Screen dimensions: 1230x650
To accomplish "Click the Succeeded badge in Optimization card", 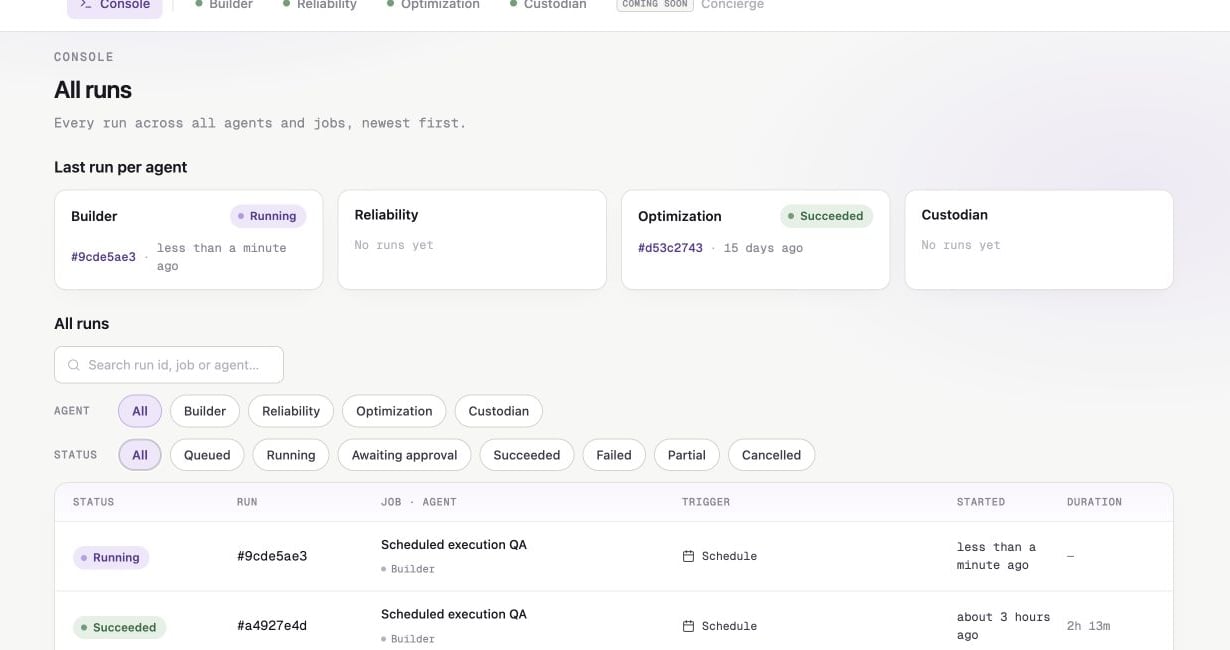I will pos(826,216).
